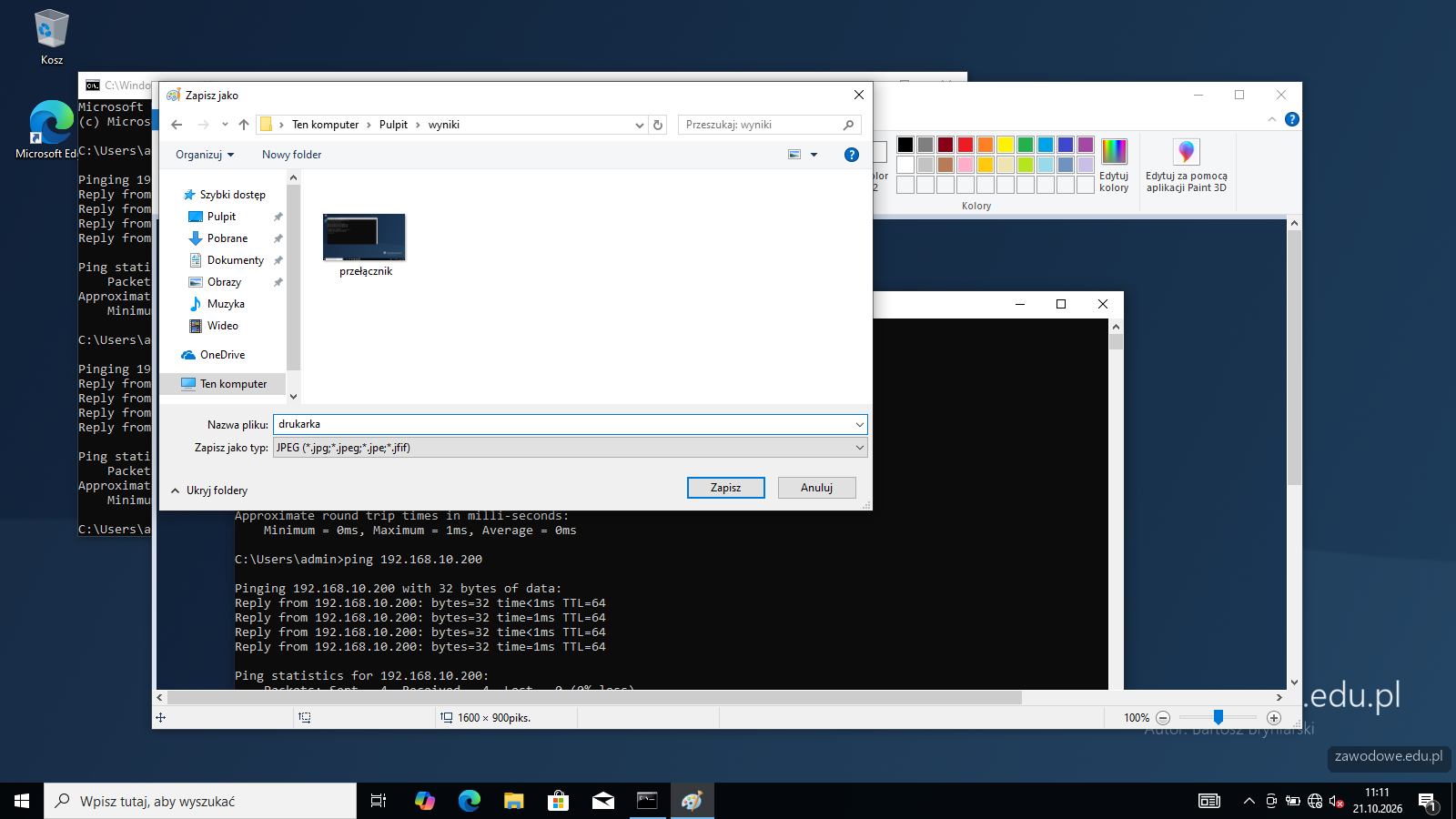This screenshot has height=819, width=1456.
Task: Click the Back arrow in Save dialog
Action: [177, 125]
